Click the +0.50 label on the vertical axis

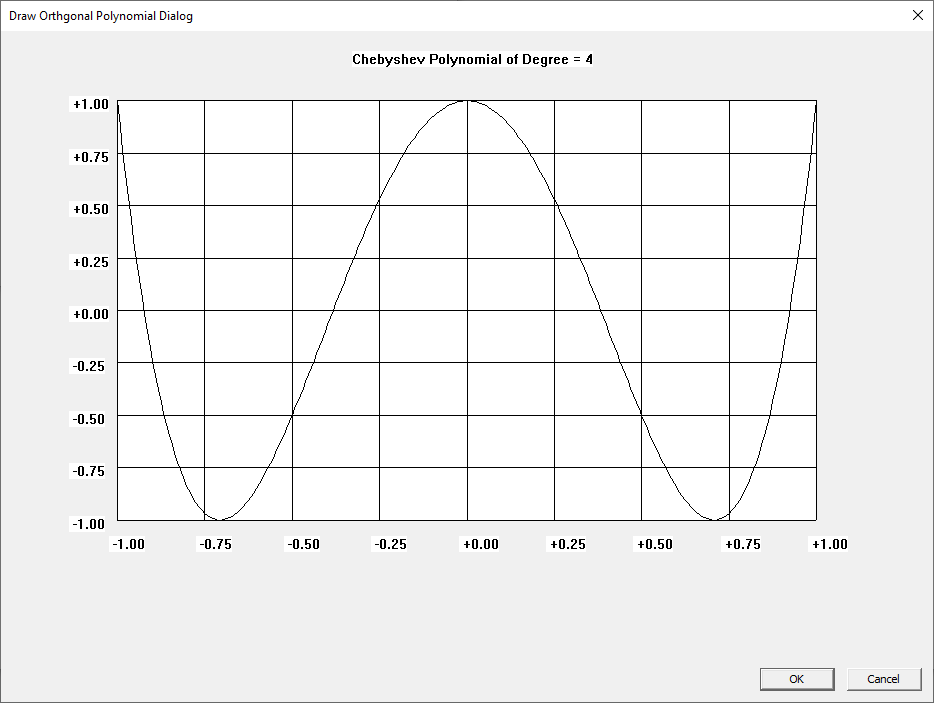coord(91,208)
